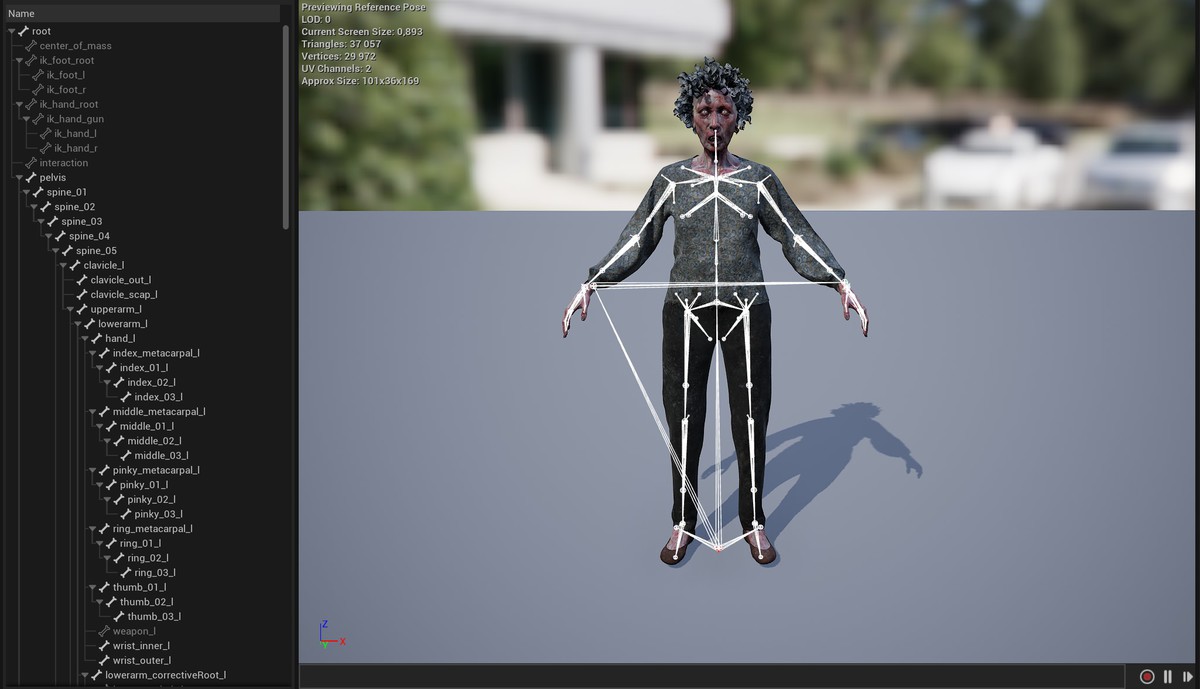Viewport: 1200px width, 689px height.
Task: Collapse the hand_l expander arrow
Action: pyautogui.click(x=85, y=339)
